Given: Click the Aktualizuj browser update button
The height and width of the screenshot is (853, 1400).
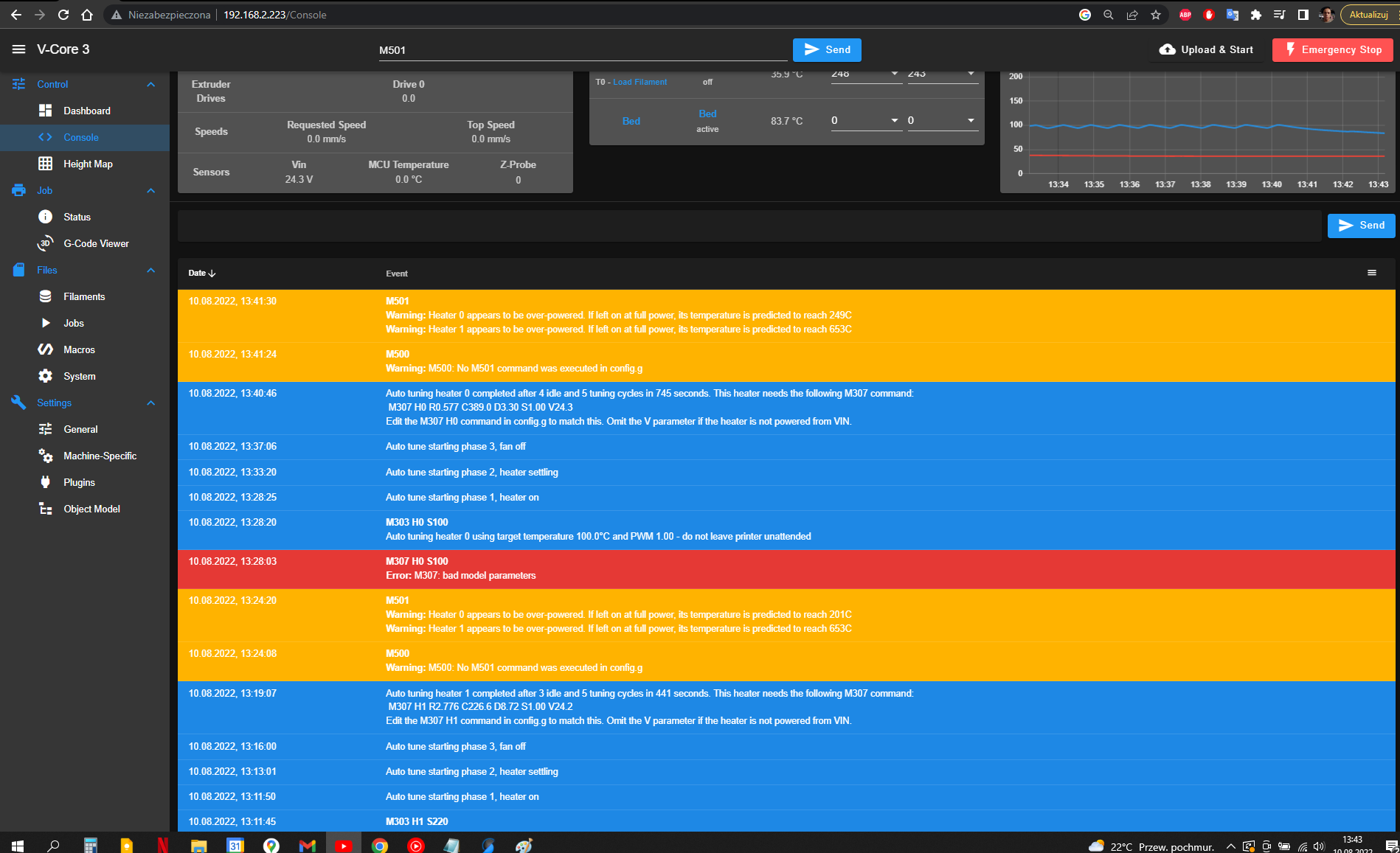Looking at the screenshot, I should [1369, 15].
